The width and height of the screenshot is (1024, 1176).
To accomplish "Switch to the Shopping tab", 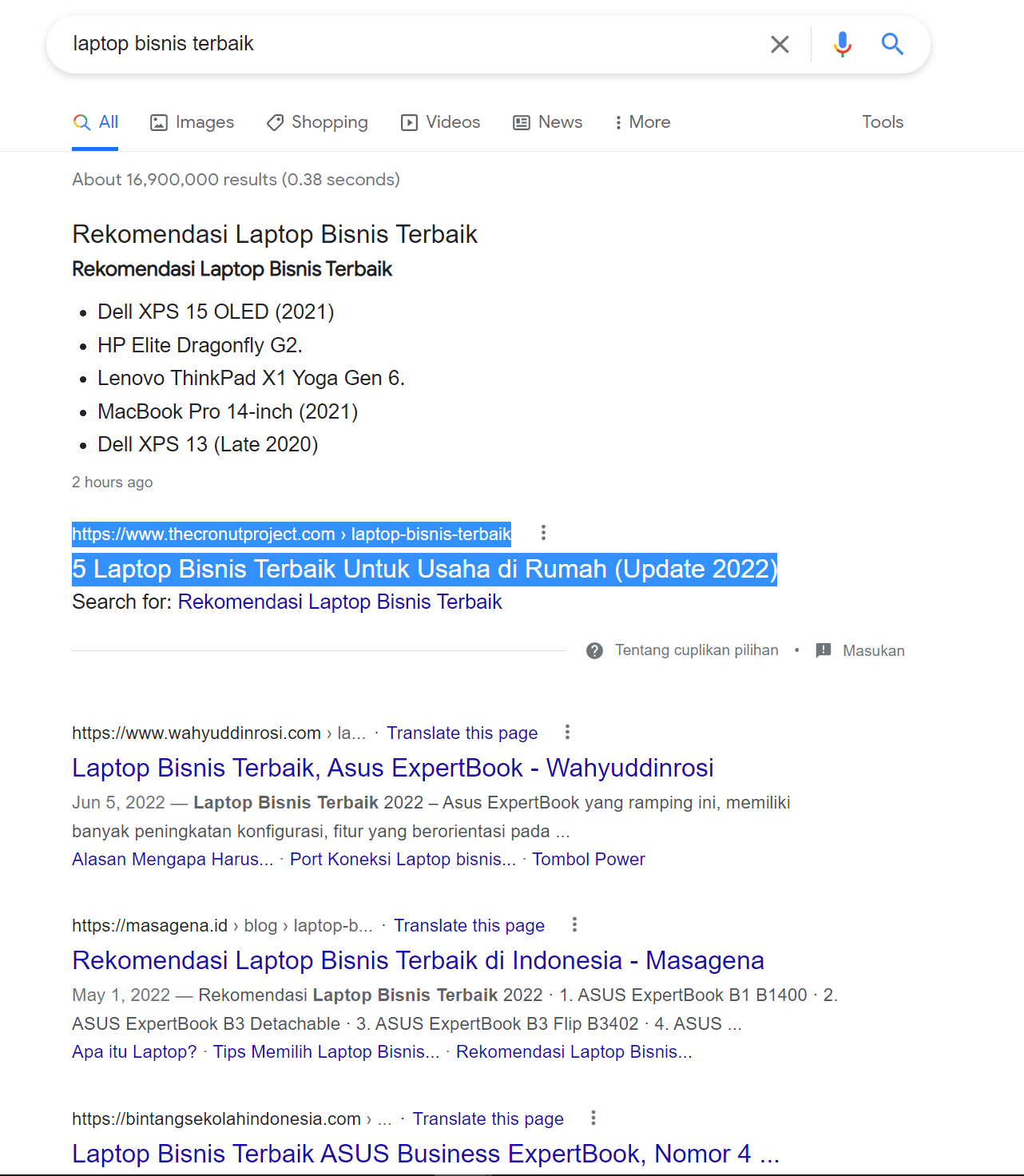I will point(317,122).
